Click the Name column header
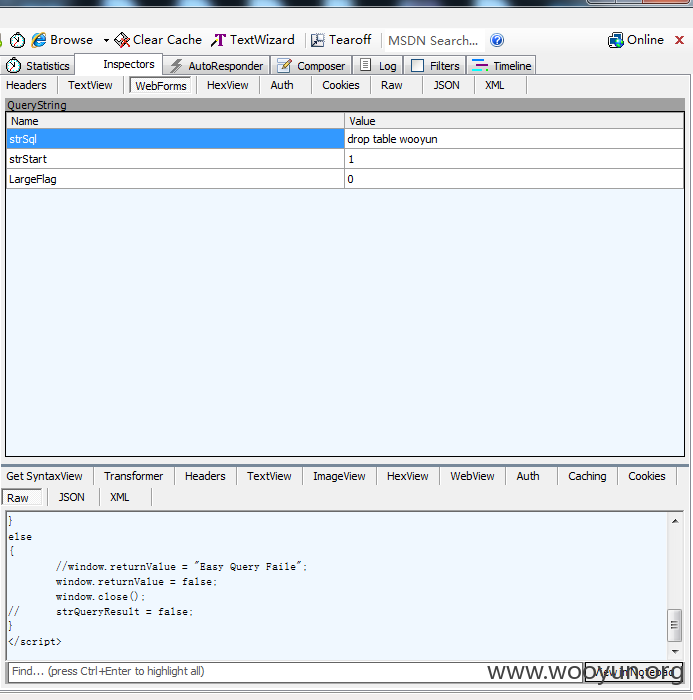Image resolution: width=693 pixels, height=700 pixels. coord(175,121)
